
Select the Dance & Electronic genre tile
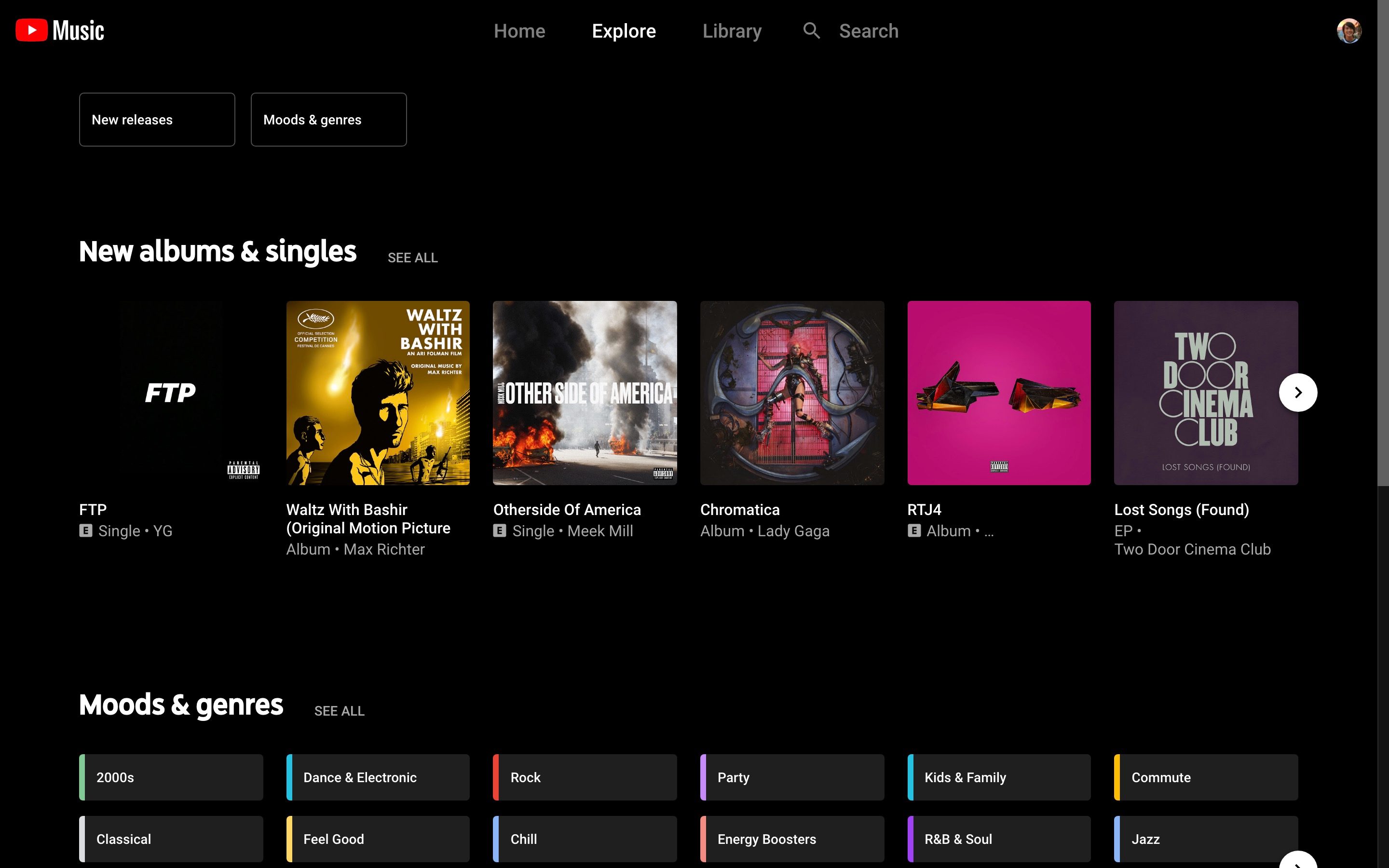point(378,777)
